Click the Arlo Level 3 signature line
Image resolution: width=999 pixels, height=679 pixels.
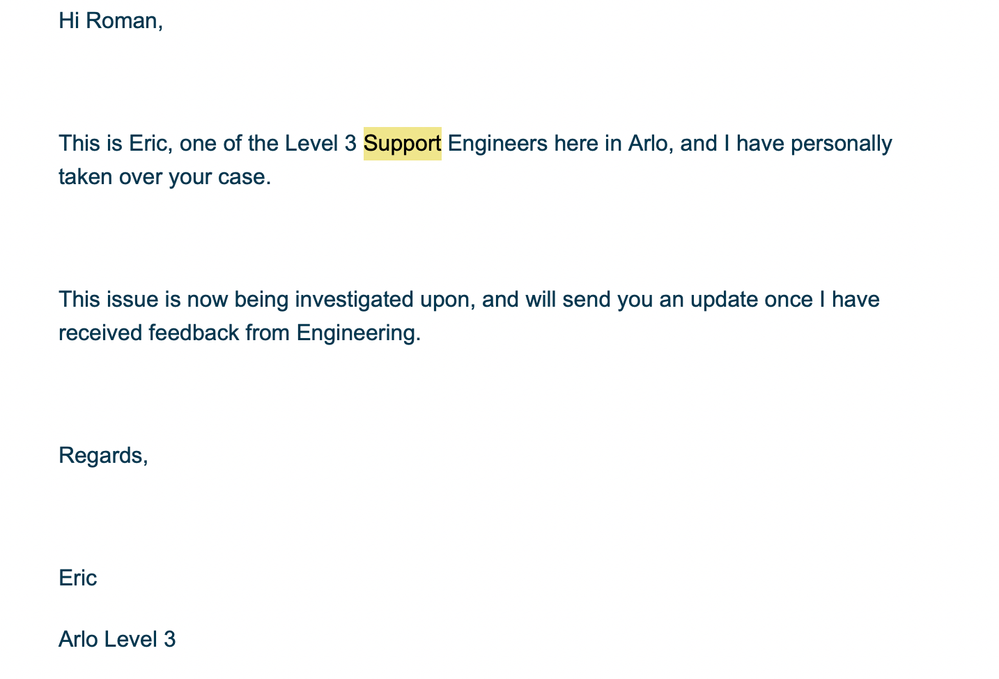(x=117, y=640)
